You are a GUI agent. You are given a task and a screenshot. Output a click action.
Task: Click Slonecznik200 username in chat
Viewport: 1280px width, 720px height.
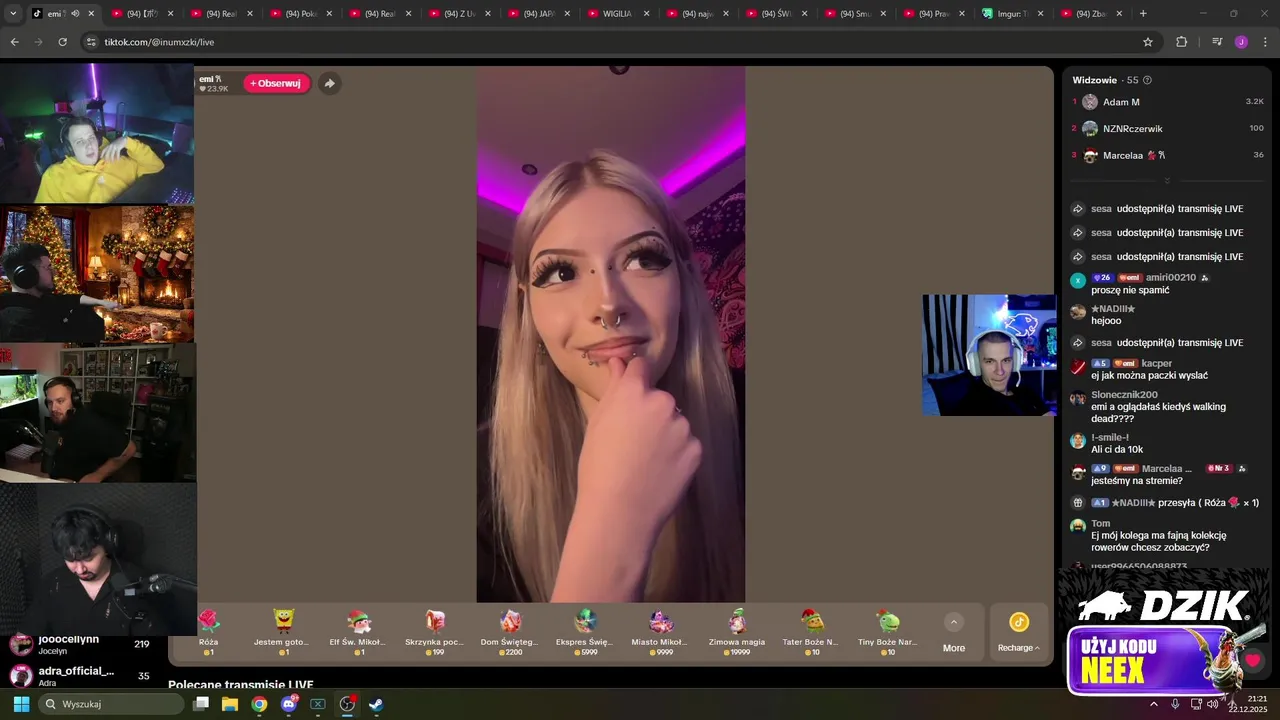tap(1124, 394)
